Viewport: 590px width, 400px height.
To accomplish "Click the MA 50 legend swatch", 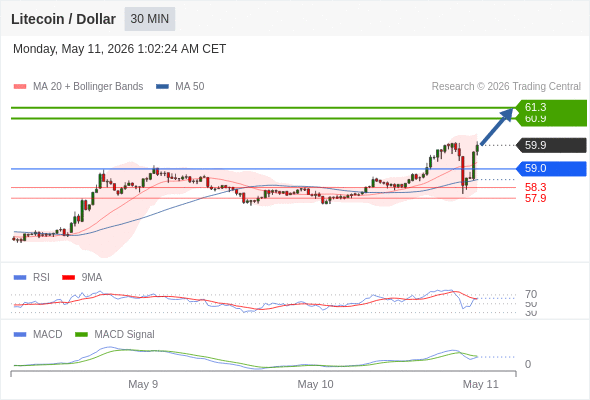I will [162, 87].
